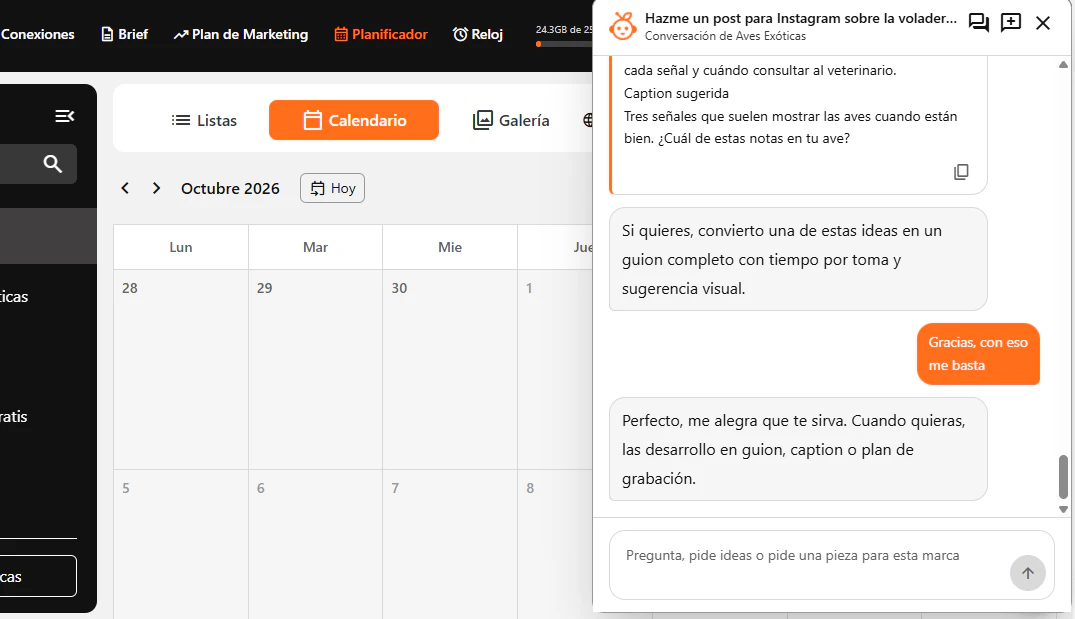Switch to Galería view
The height and width of the screenshot is (619, 1075).
click(x=511, y=121)
